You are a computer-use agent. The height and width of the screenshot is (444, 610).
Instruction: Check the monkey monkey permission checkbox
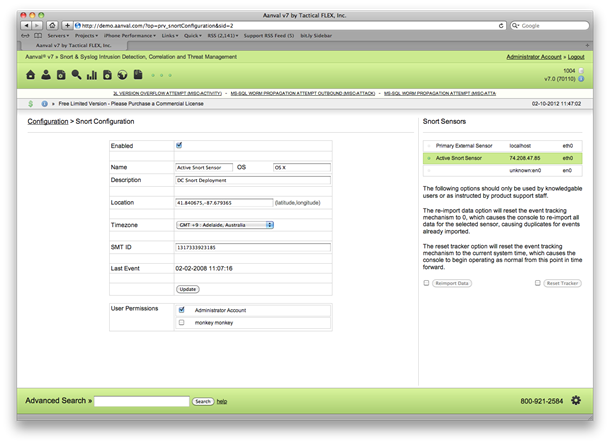[181, 323]
